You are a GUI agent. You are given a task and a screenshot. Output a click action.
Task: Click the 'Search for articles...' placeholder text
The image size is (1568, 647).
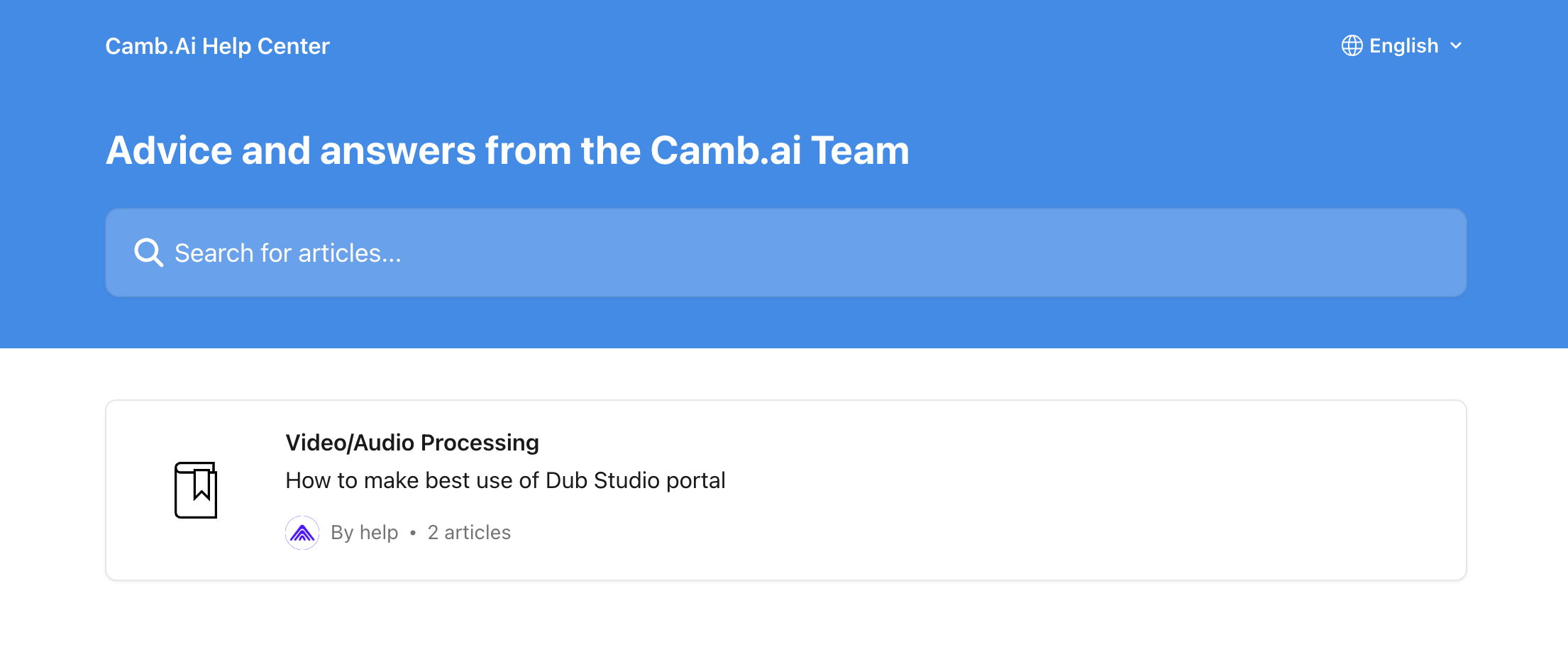(288, 252)
